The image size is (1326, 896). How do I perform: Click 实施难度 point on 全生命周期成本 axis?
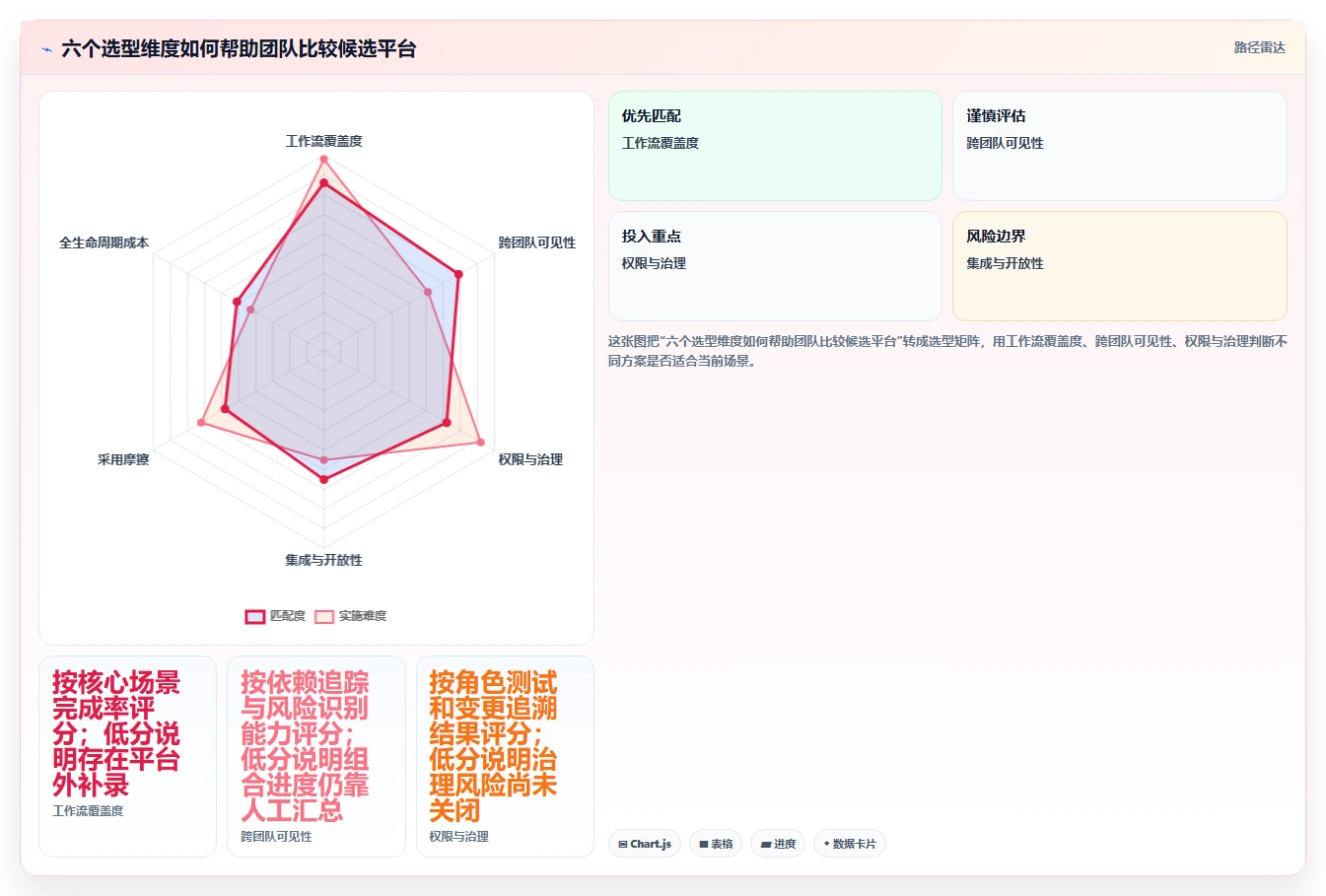pyautogui.click(x=250, y=310)
